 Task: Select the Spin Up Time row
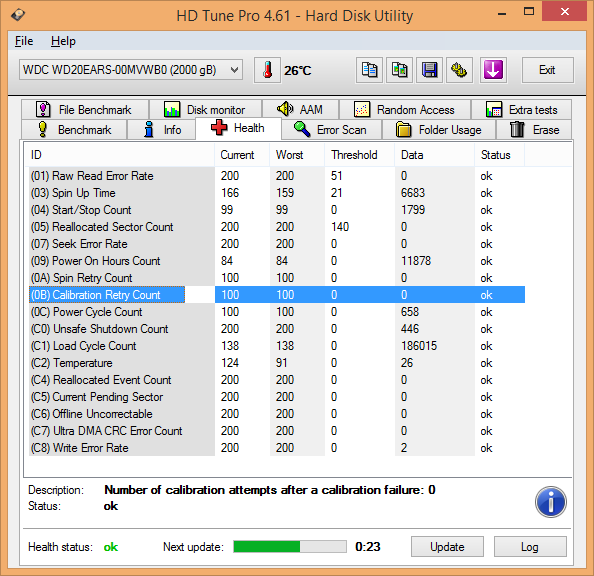[x=277, y=193]
